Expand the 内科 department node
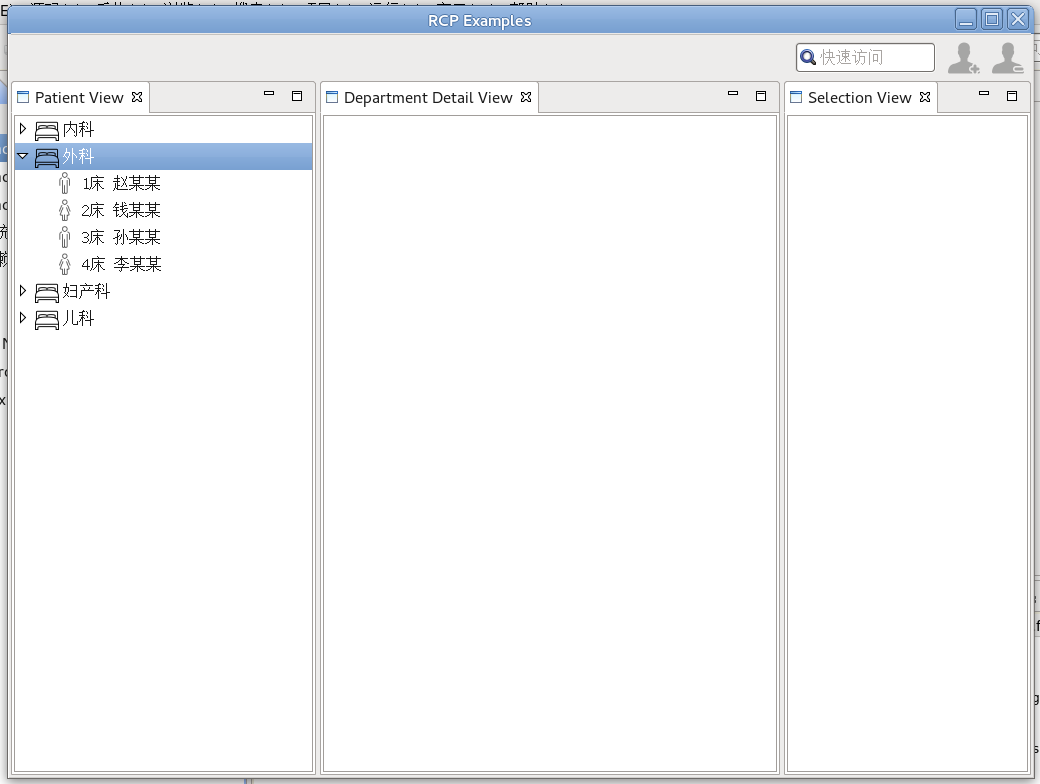Viewport: 1040px width, 784px height. point(23,129)
